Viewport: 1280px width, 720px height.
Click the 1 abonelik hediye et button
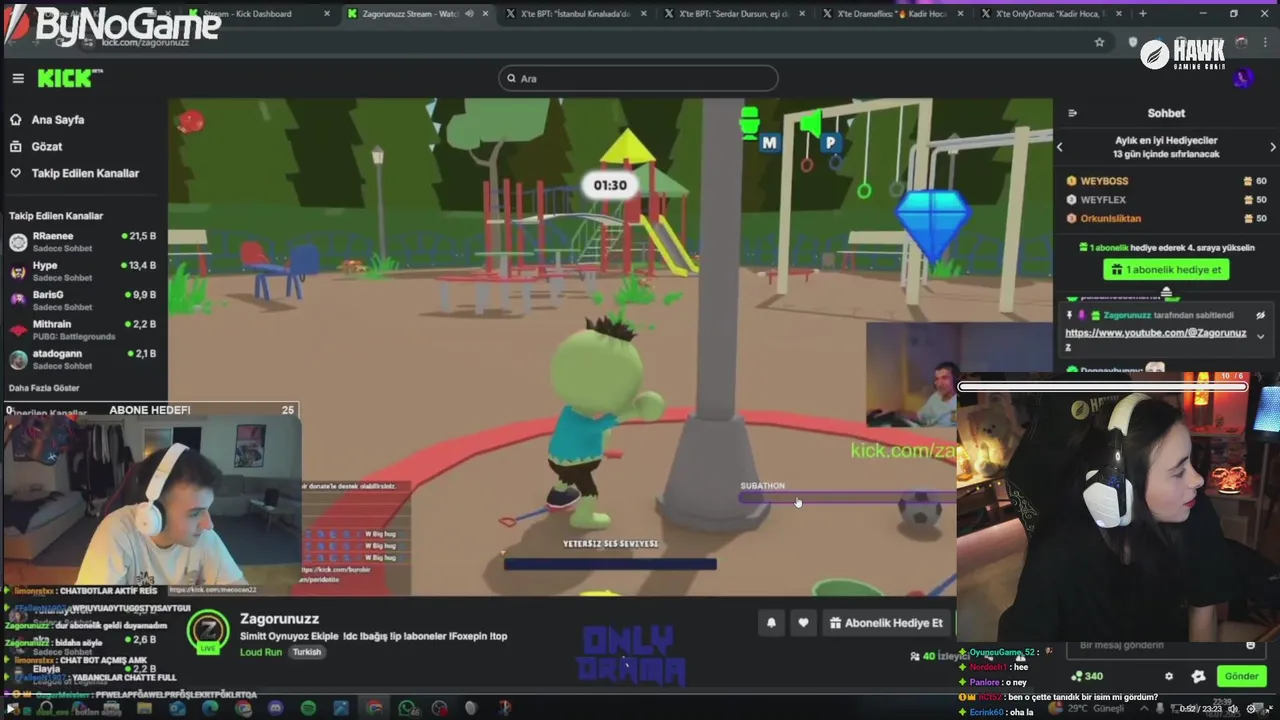[1166, 270]
